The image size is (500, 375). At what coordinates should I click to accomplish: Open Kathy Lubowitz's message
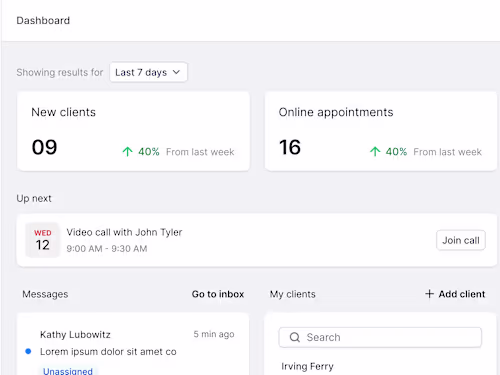[133, 345]
